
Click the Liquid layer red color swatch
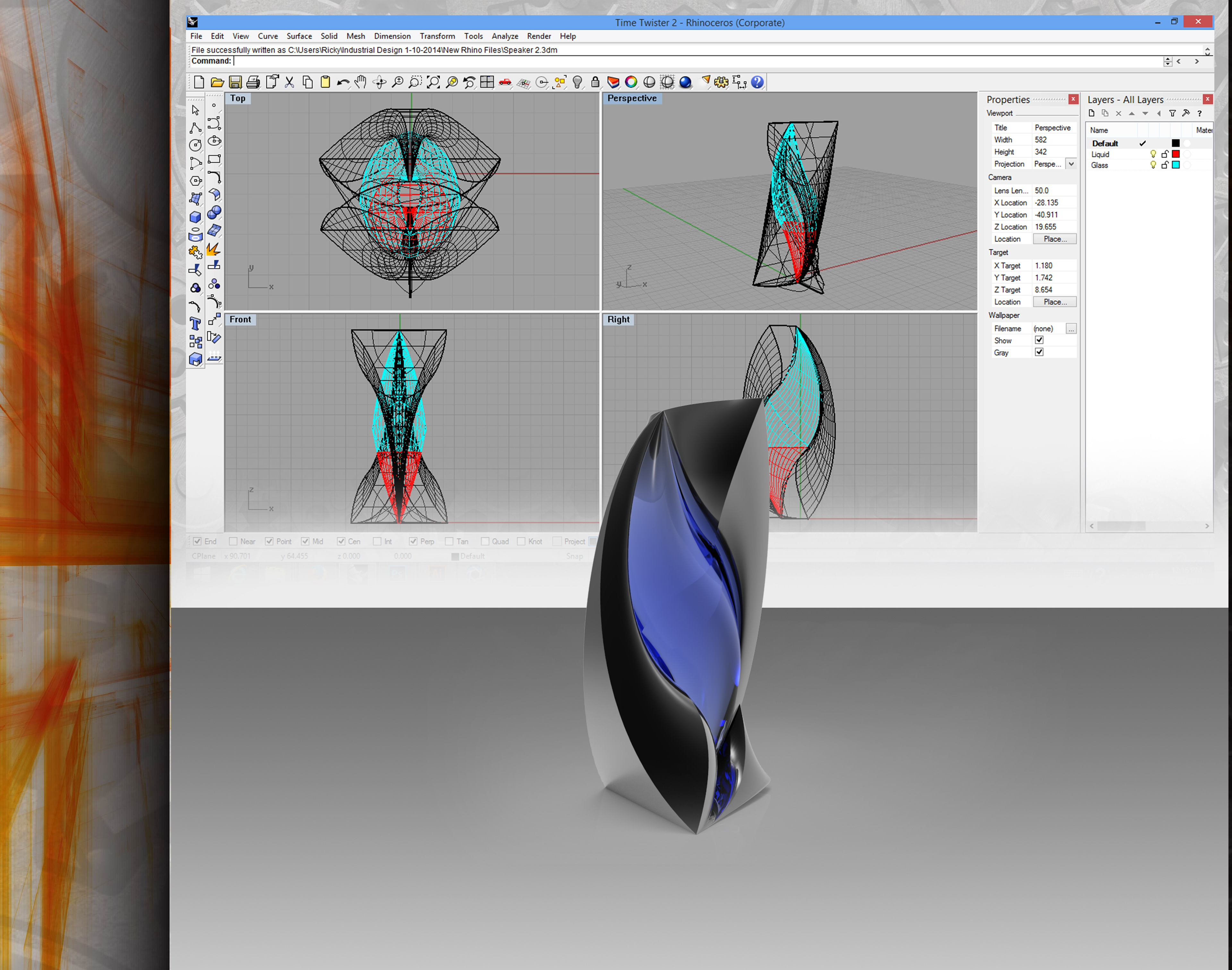point(1176,154)
